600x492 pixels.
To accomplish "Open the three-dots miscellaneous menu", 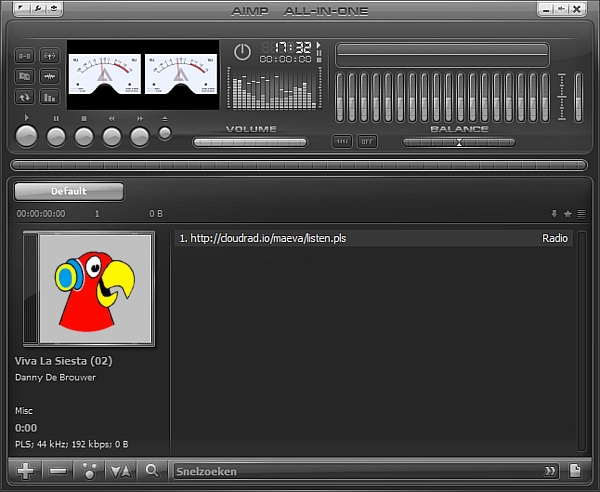I will (x=90, y=471).
